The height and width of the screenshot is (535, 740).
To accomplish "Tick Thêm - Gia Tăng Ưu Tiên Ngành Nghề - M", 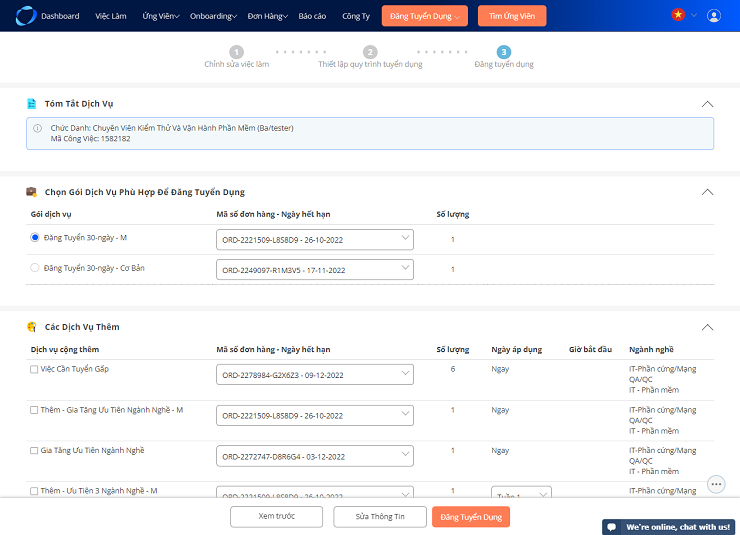I will click(34, 410).
